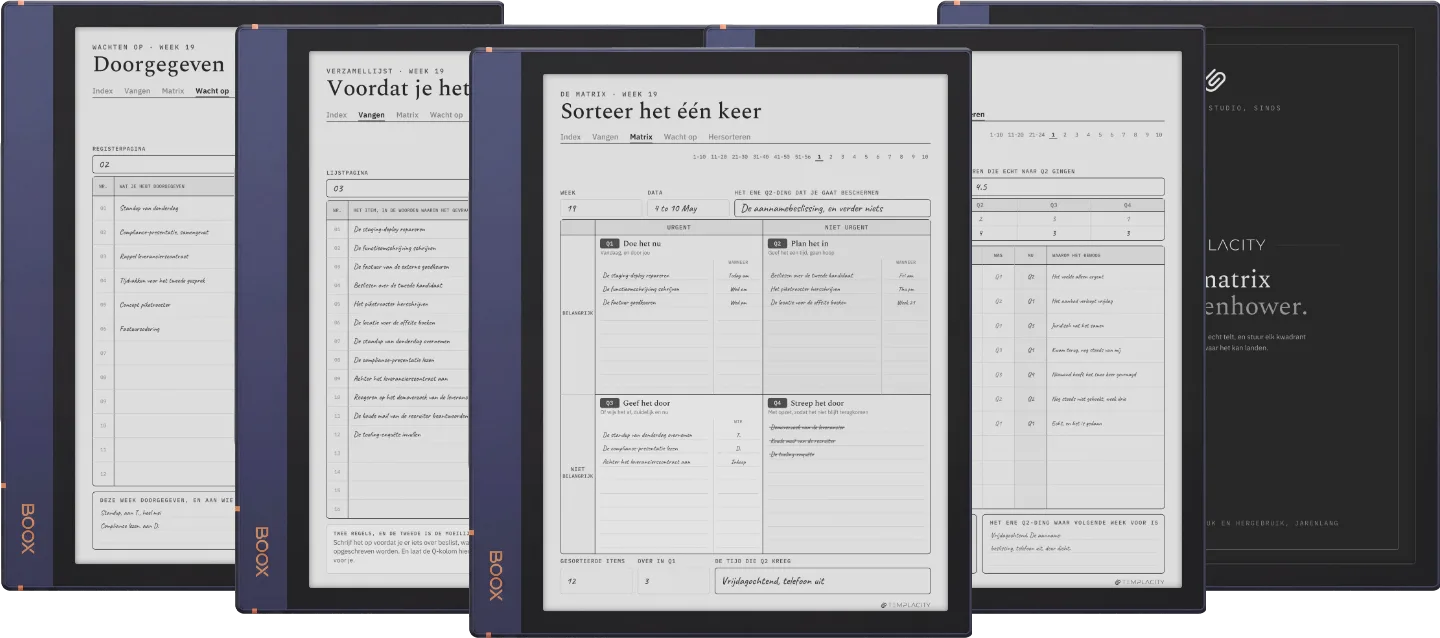Screen dimensions: 1440x638
Task: Click the Q1 badge beside 'Doe het nu'
Action: coord(609,243)
